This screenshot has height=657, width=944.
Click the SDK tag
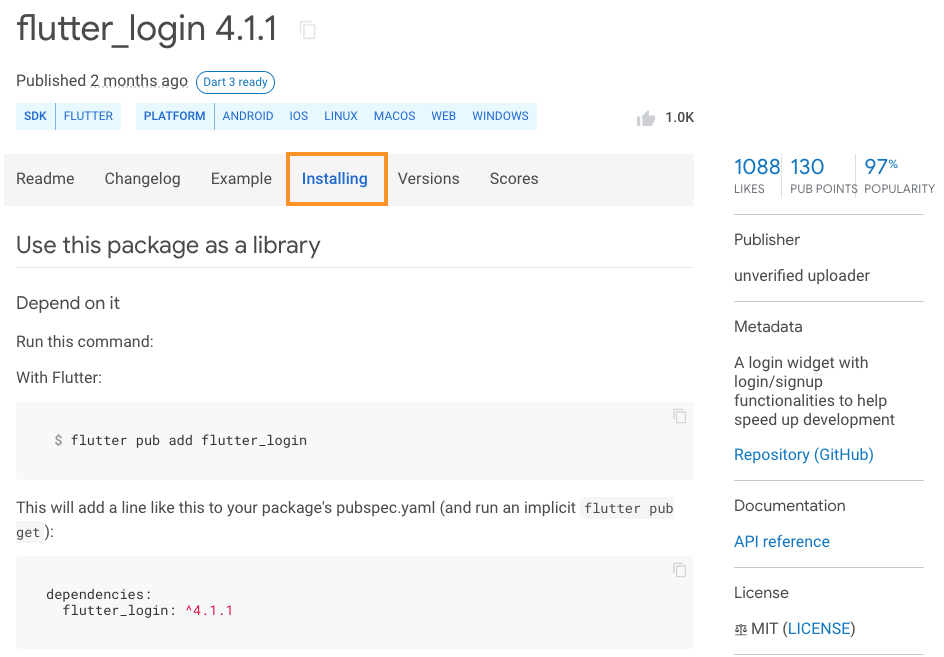36,116
